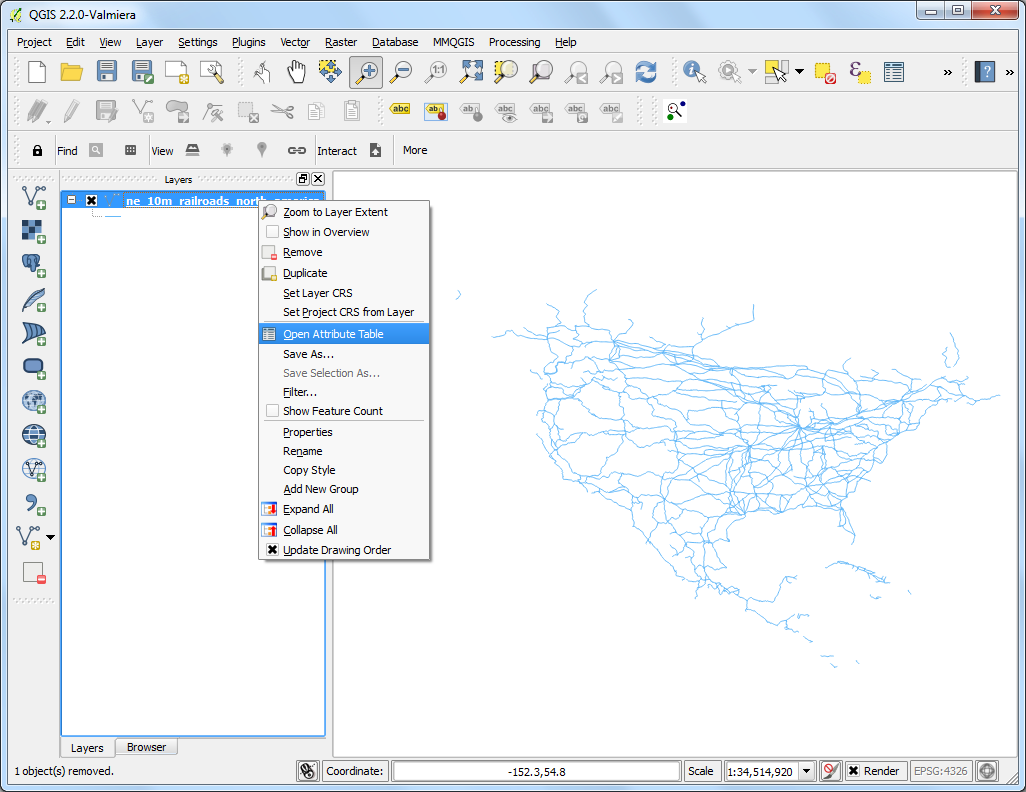Collapse the railroads layer tree node
Screen dimensions: 1026x792
72,200
